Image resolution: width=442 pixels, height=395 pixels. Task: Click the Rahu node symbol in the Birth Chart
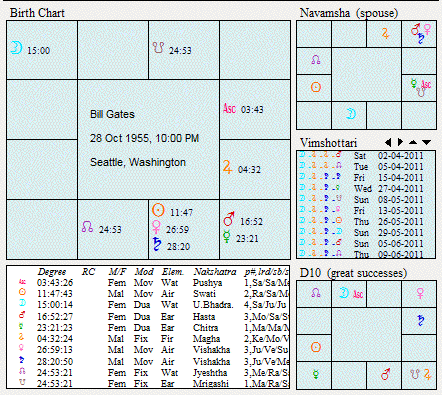(x=87, y=227)
